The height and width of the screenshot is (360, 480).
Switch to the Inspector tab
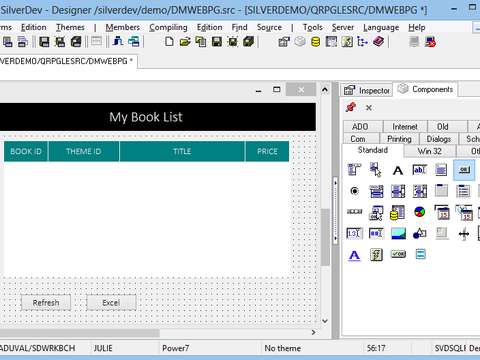point(367,90)
